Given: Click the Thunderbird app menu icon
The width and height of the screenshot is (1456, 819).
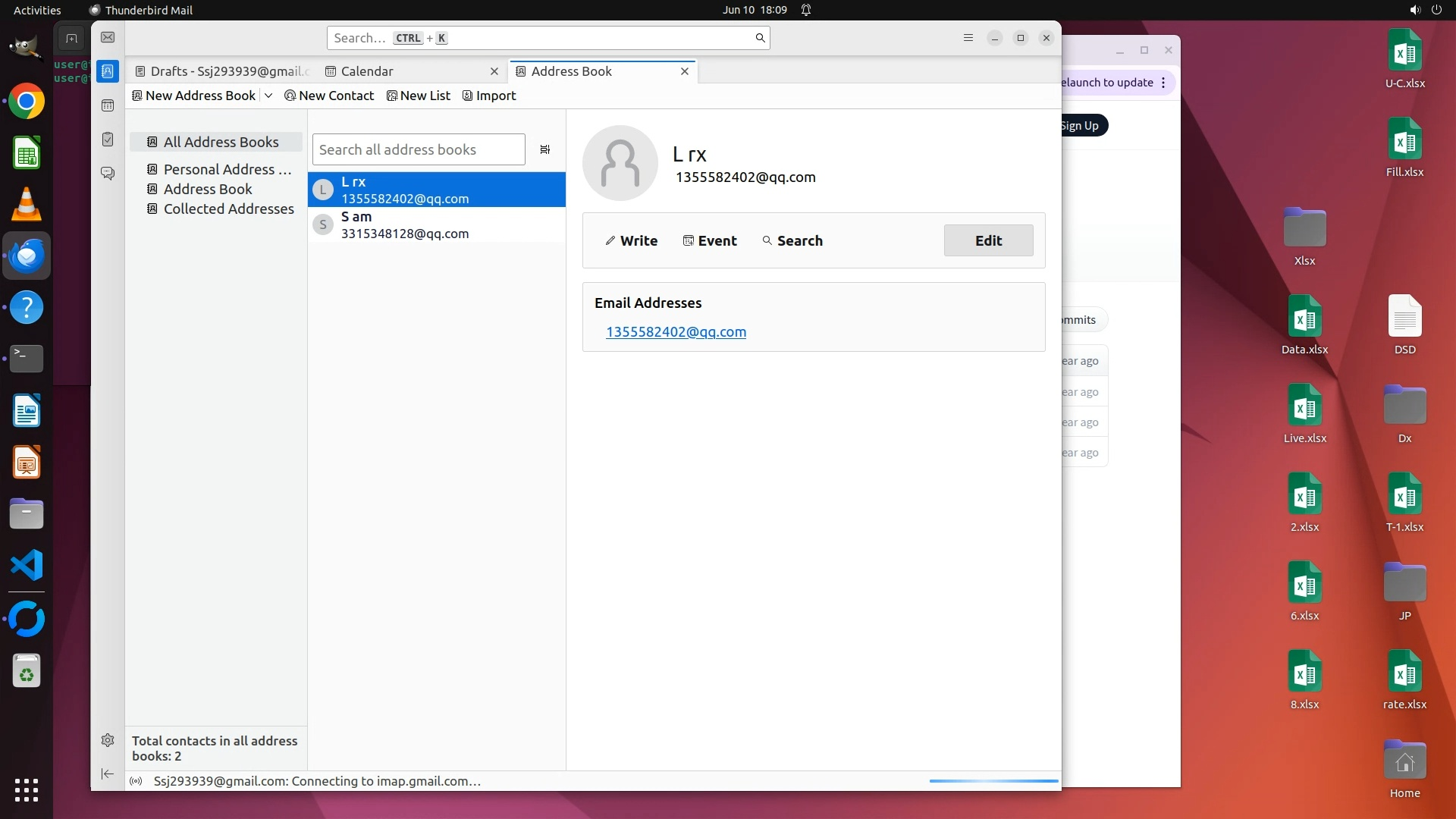Looking at the screenshot, I should [x=968, y=38].
